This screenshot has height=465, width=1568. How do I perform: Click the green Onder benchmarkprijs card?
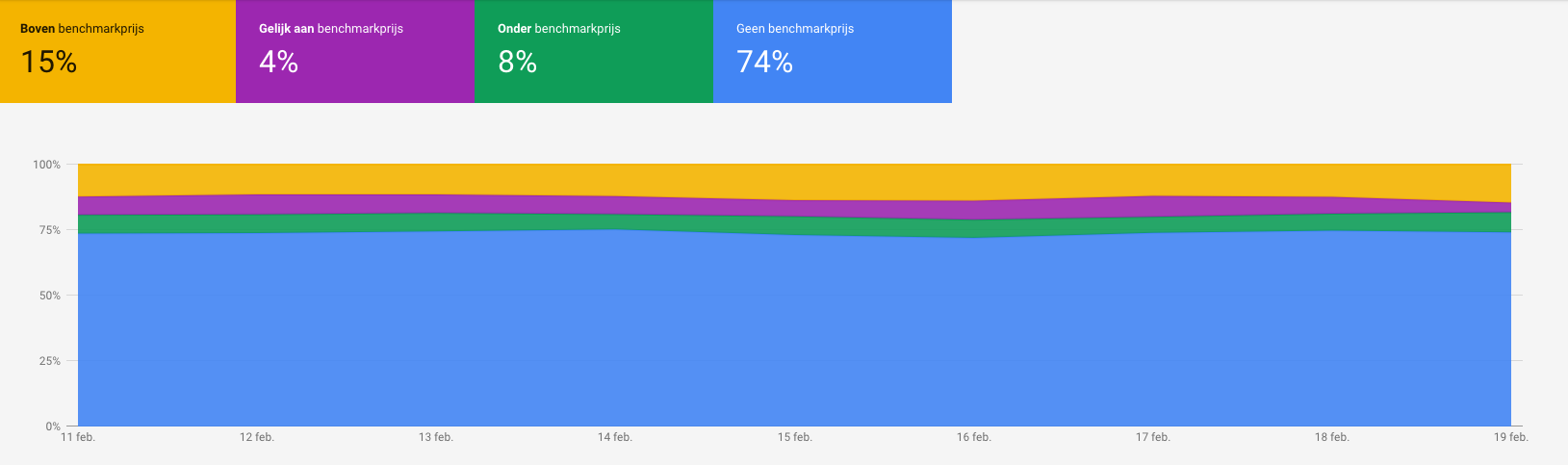click(x=594, y=51)
